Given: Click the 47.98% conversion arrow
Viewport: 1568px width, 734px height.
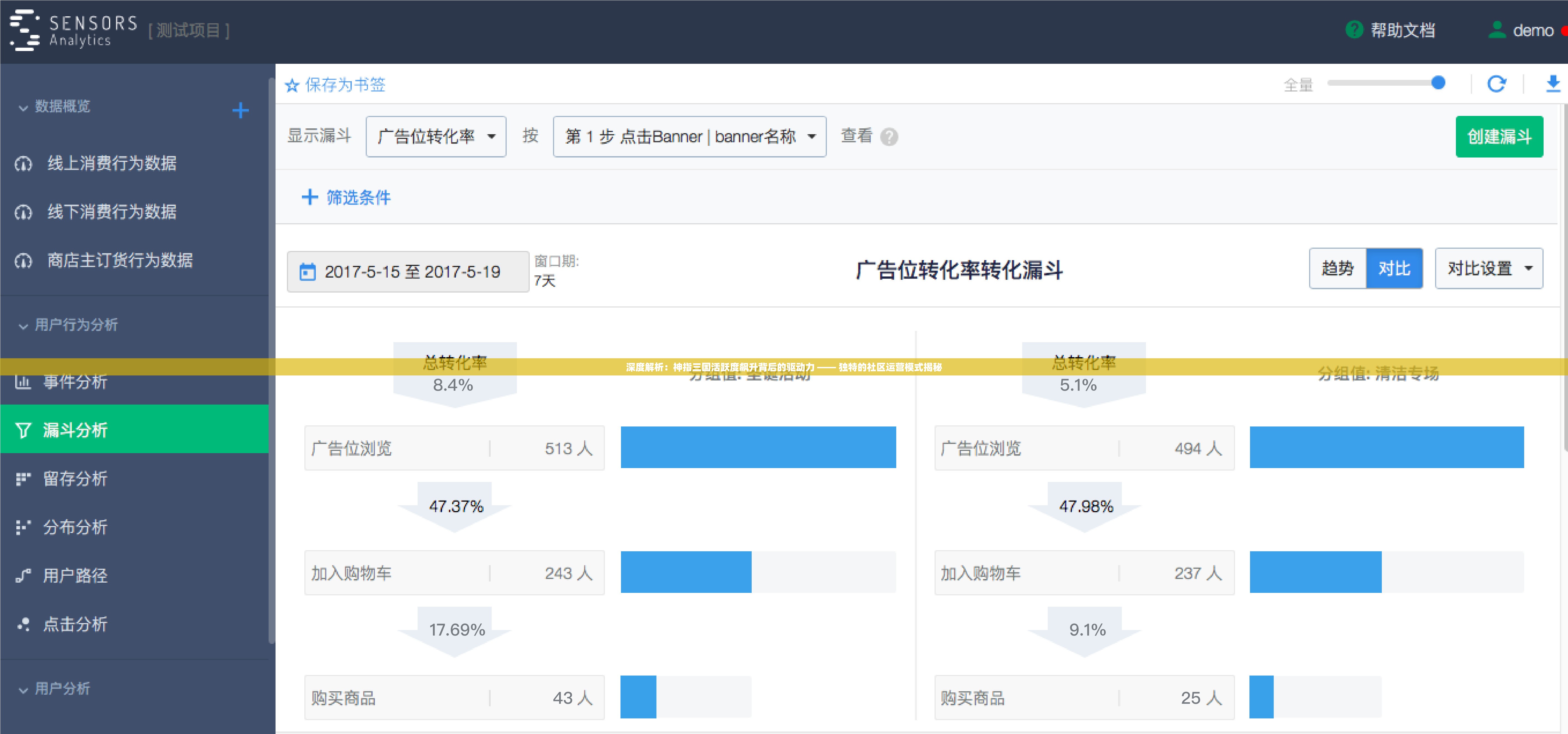Looking at the screenshot, I should (x=1085, y=508).
